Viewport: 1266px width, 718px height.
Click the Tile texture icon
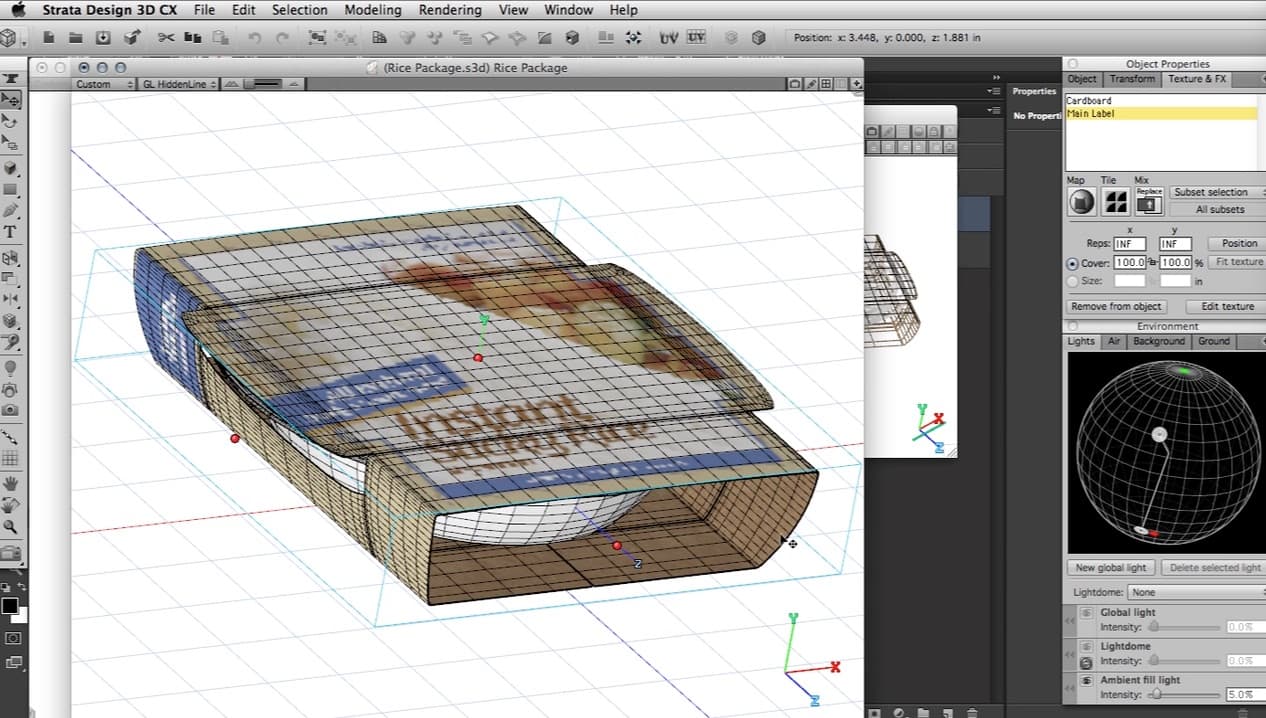point(1115,202)
